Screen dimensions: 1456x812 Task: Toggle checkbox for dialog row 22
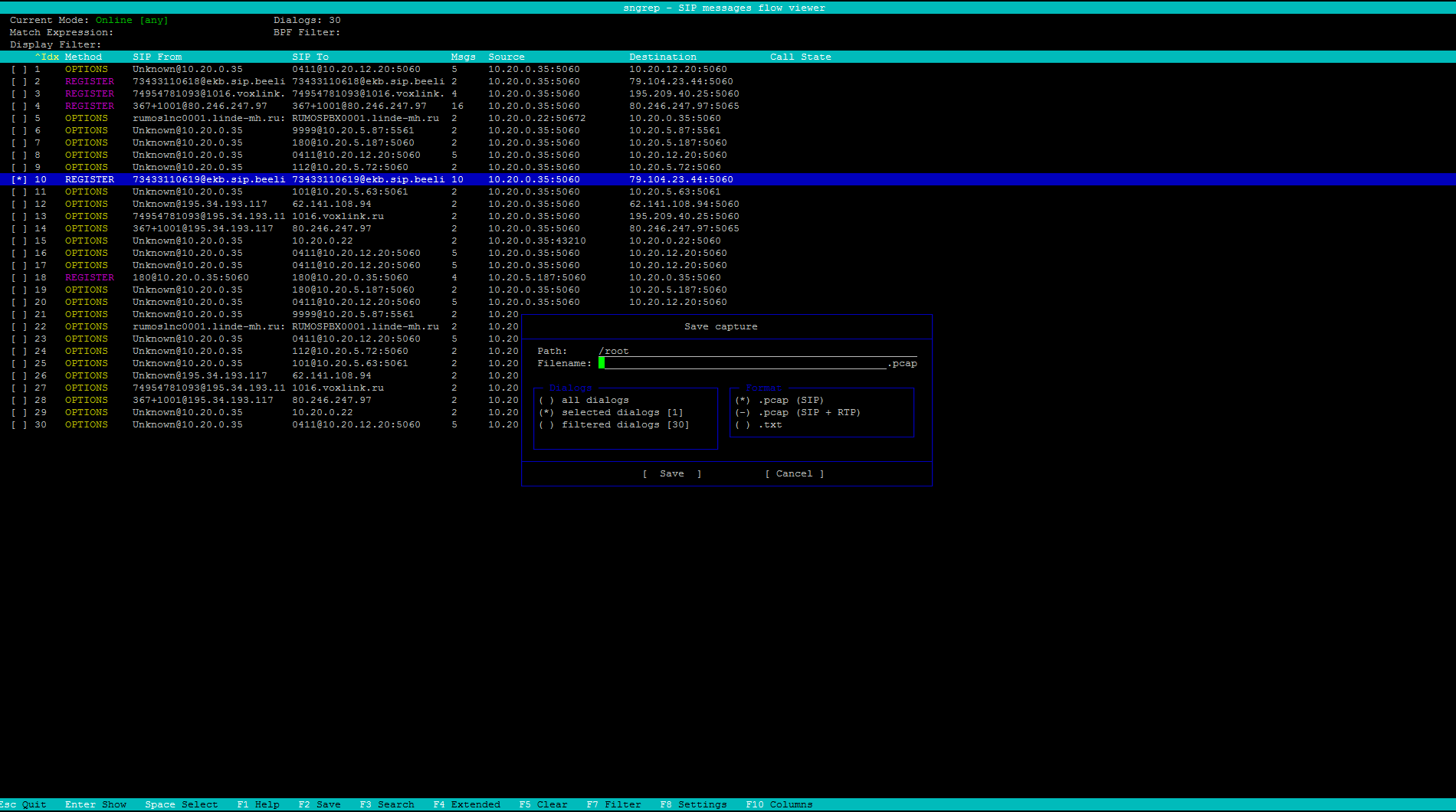coord(19,326)
